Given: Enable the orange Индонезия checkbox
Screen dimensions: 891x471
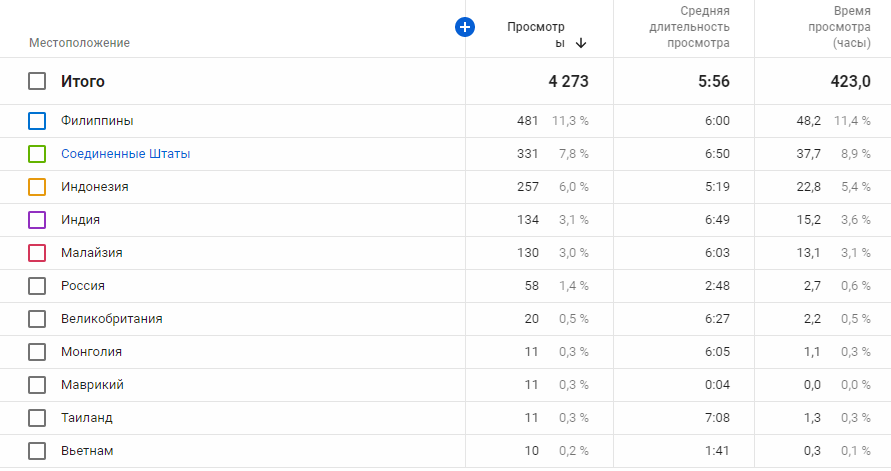Looking at the screenshot, I should [37, 187].
